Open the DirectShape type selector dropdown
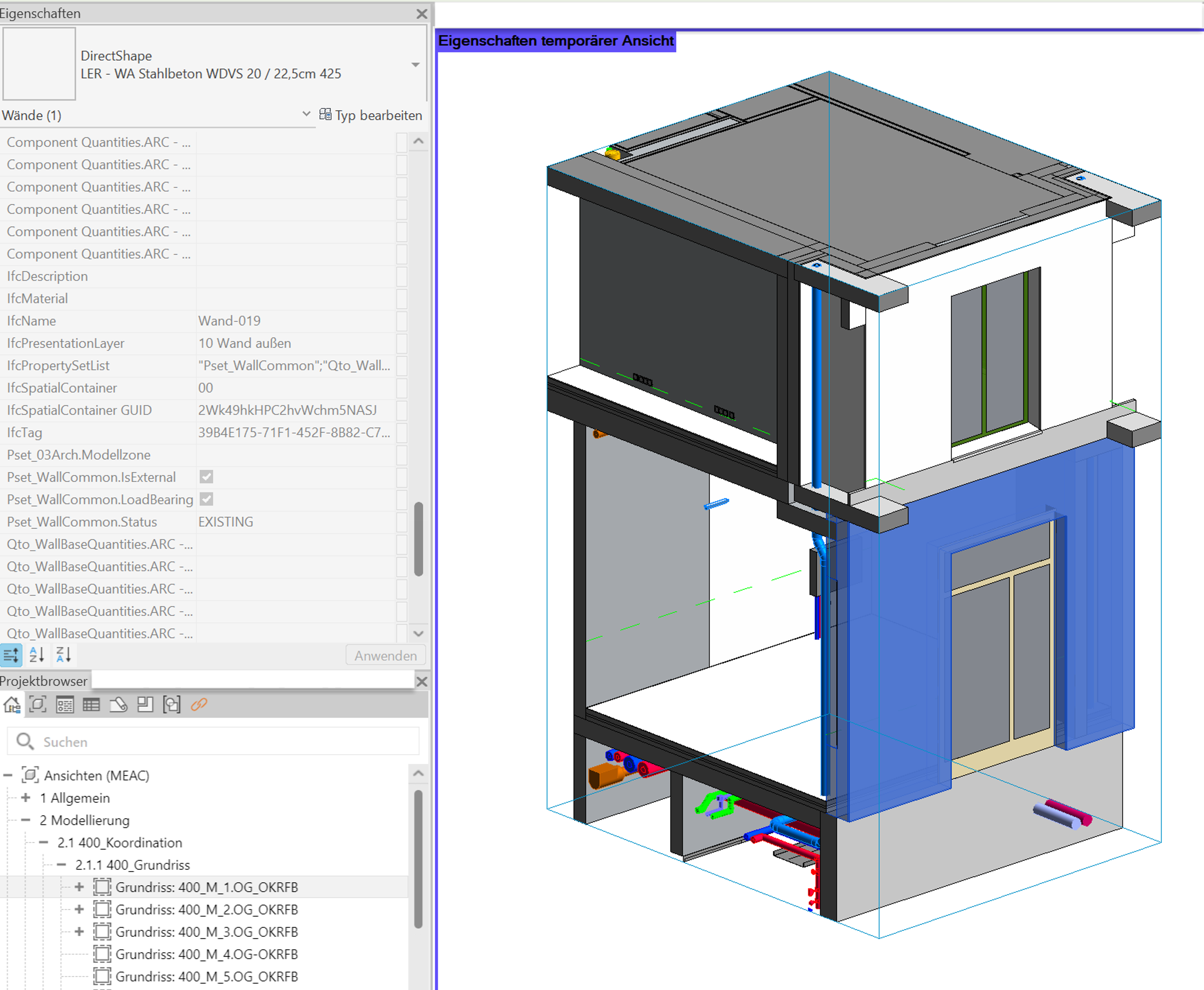 pyautogui.click(x=415, y=65)
